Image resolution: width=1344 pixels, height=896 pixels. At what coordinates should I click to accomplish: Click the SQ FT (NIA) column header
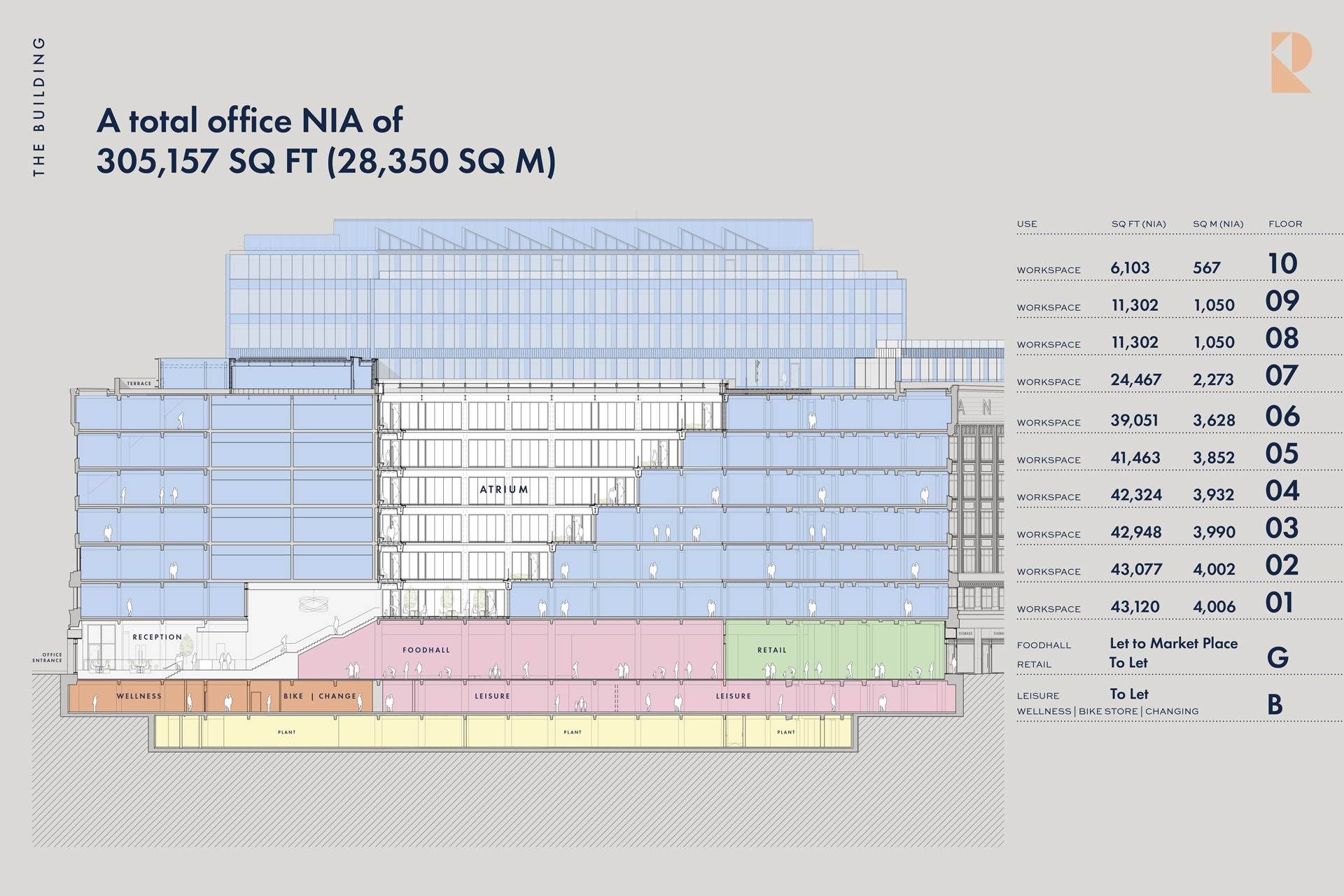(x=1138, y=224)
